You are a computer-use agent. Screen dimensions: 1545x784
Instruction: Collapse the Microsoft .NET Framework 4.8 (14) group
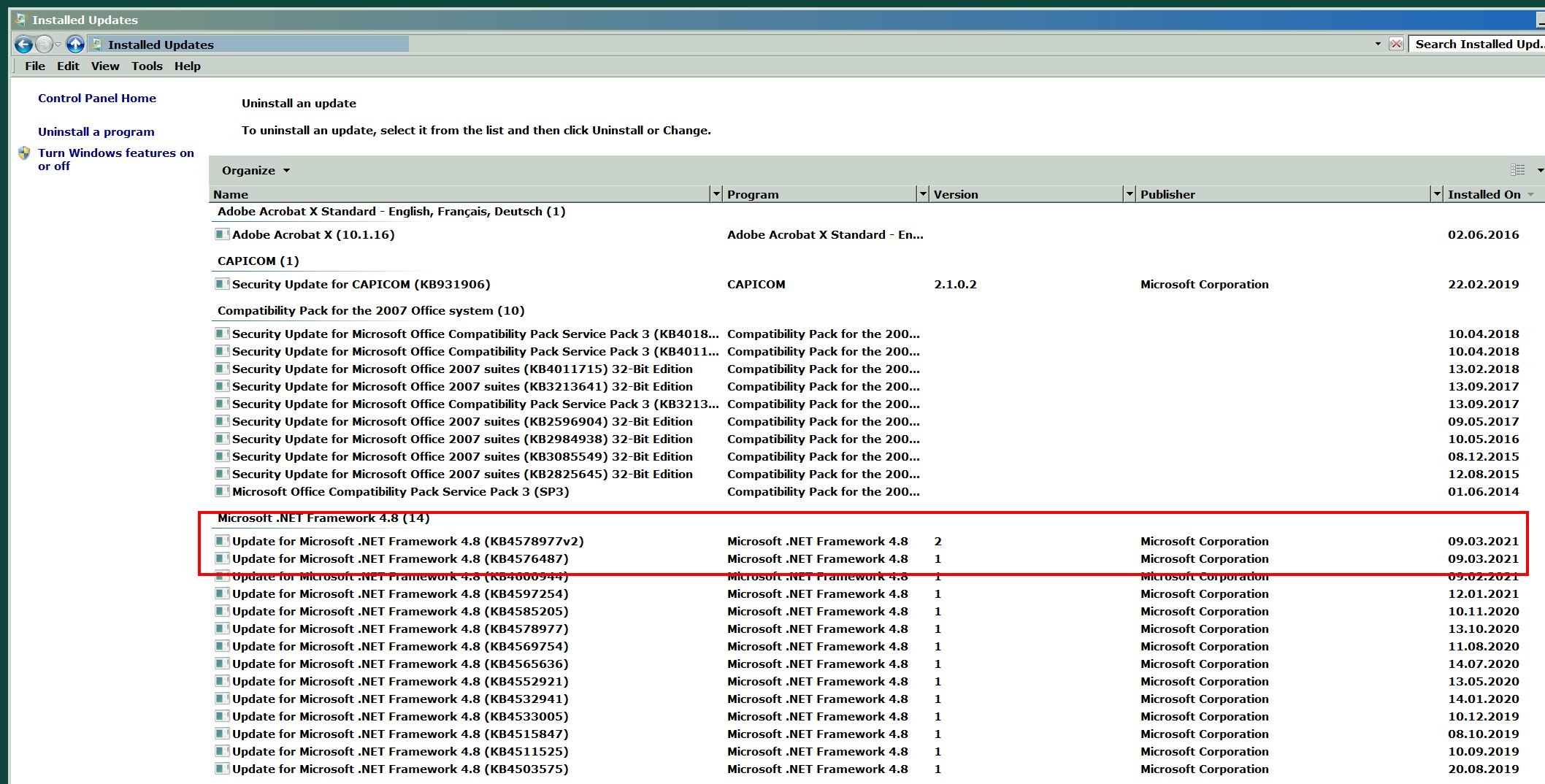pyautogui.click(x=323, y=518)
